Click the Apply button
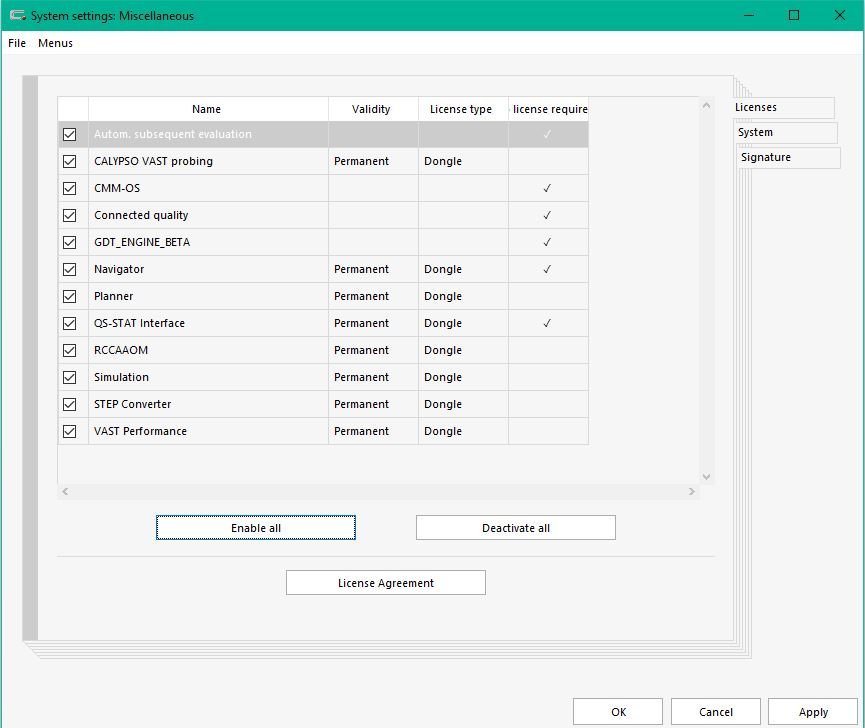The width and height of the screenshot is (865, 728). [x=812, y=711]
